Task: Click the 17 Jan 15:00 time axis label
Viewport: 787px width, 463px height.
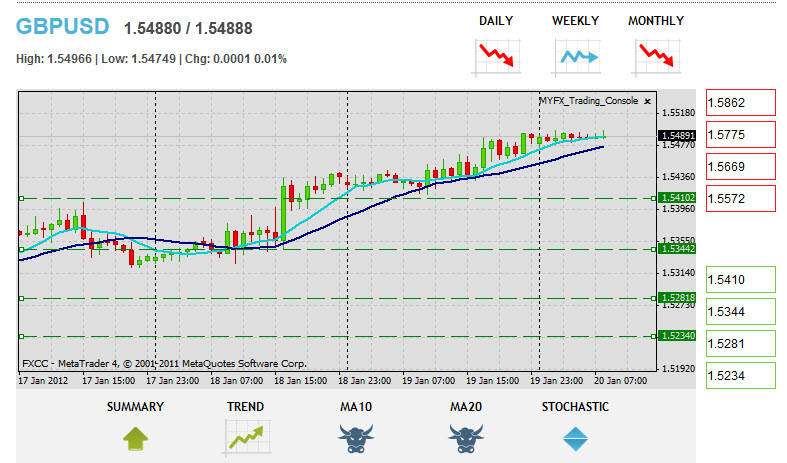Action: pyautogui.click(x=108, y=381)
